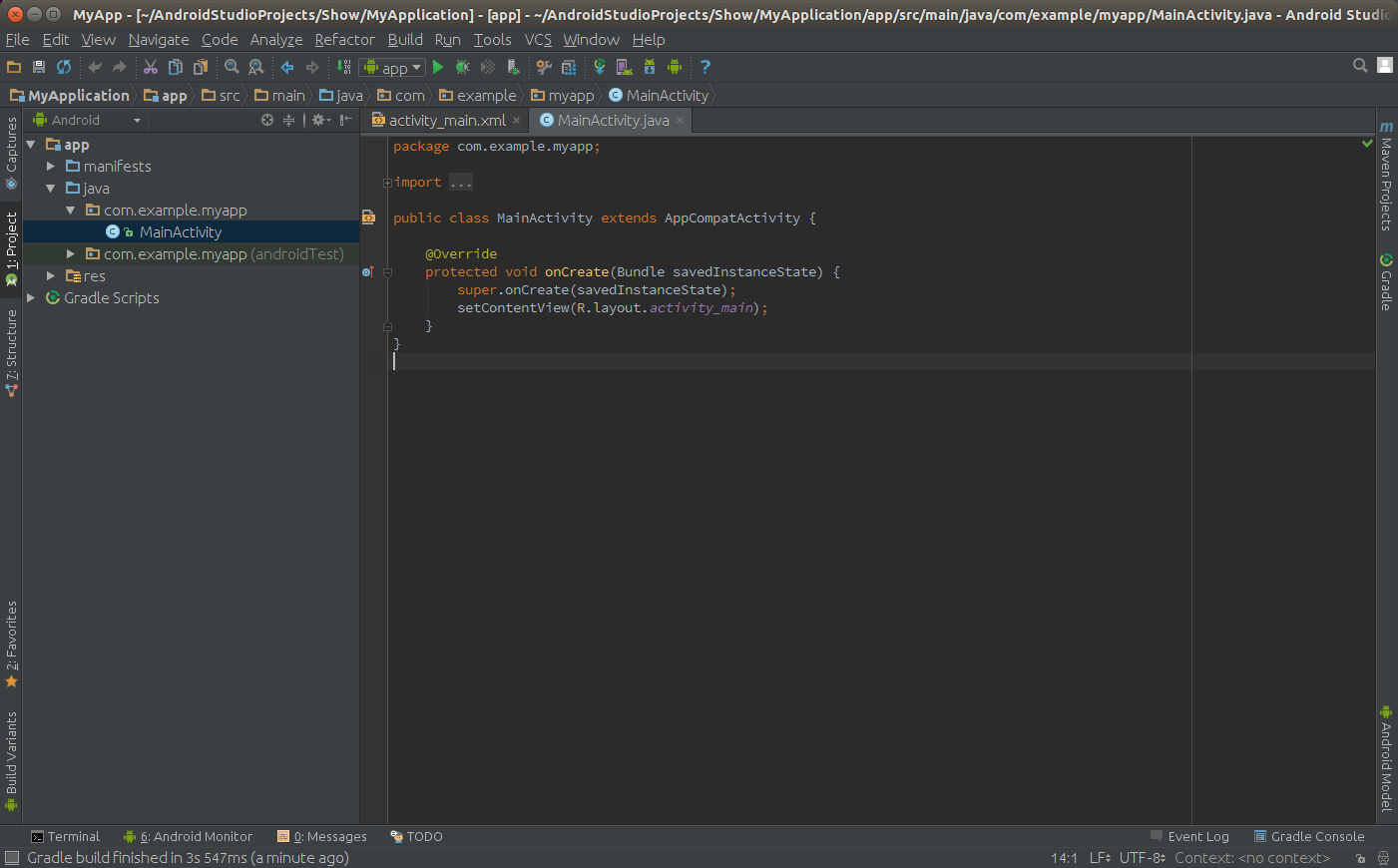
Task: Toggle the Structure side tool window
Action: tap(11, 353)
